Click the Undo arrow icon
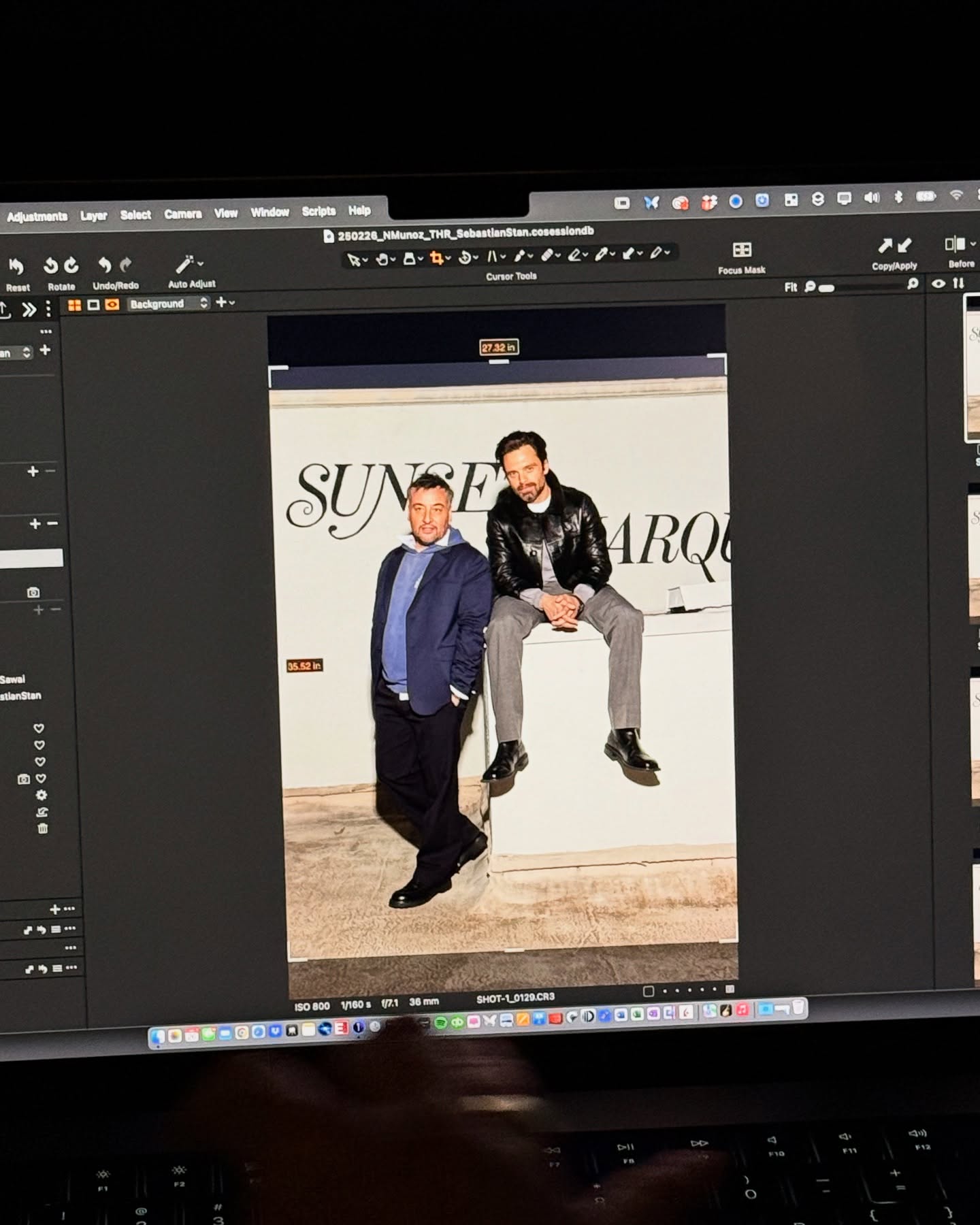 tap(104, 265)
